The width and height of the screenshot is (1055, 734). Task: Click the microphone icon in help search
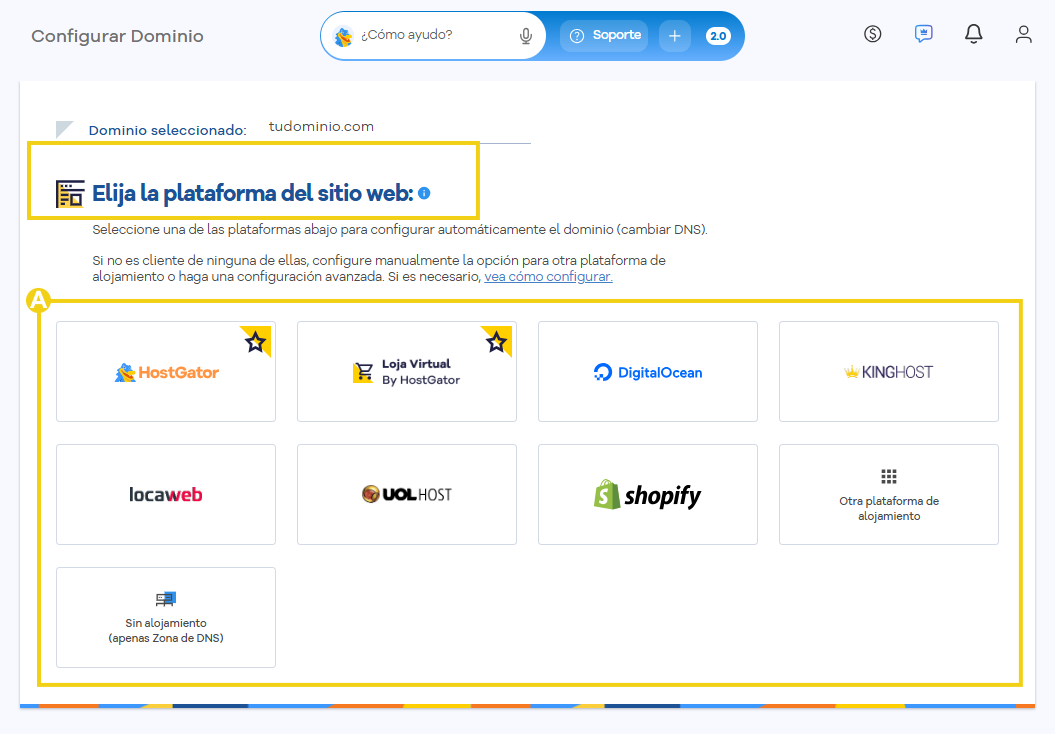pyautogui.click(x=525, y=36)
